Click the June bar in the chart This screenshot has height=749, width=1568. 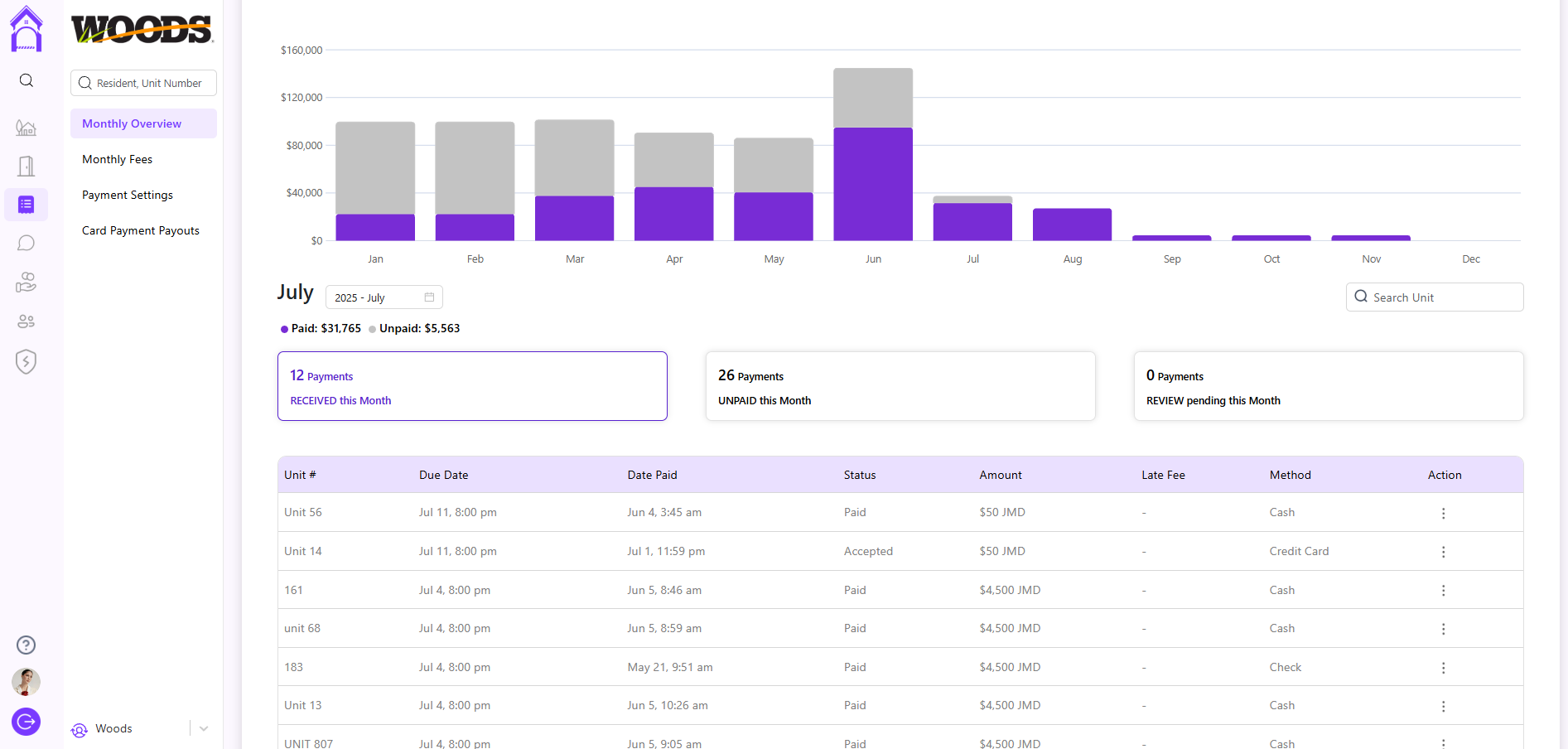point(873,155)
